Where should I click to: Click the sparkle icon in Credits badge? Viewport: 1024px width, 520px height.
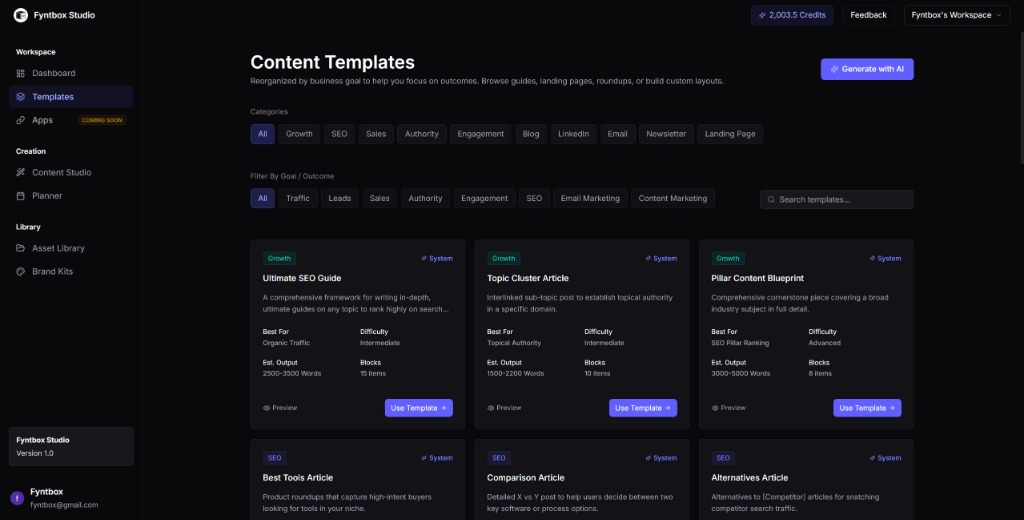pyautogui.click(x=762, y=15)
